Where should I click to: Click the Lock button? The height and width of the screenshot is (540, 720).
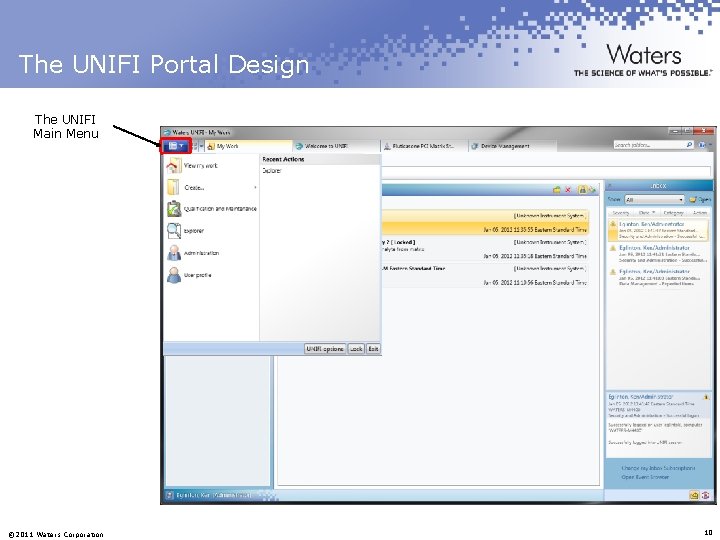[356, 349]
